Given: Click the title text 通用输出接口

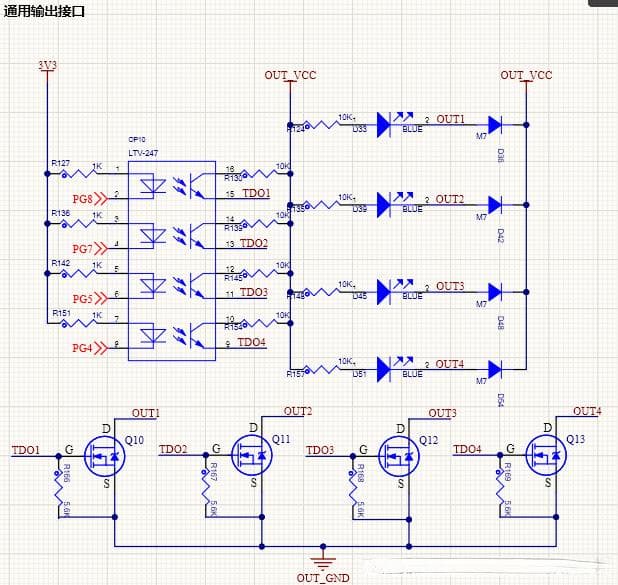Looking at the screenshot, I should pyautogui.click(x=45, y=11).
